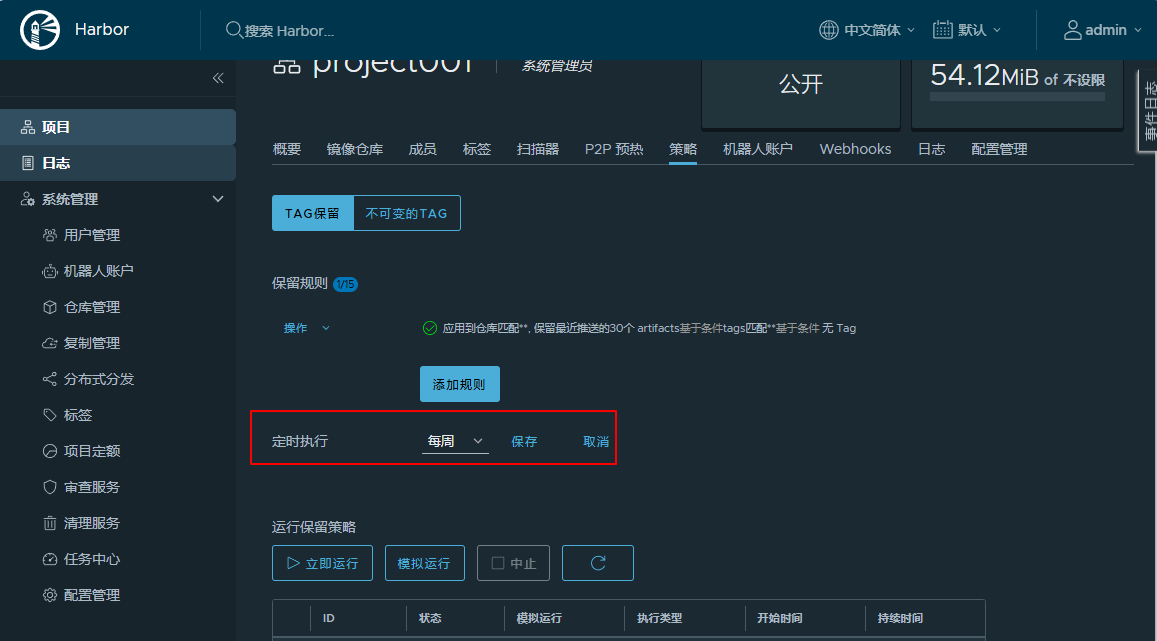This screenshot has height=641, width=1157.
Task: Collapse the sidebar with double-chevron icon
Action: click(218, 78)
